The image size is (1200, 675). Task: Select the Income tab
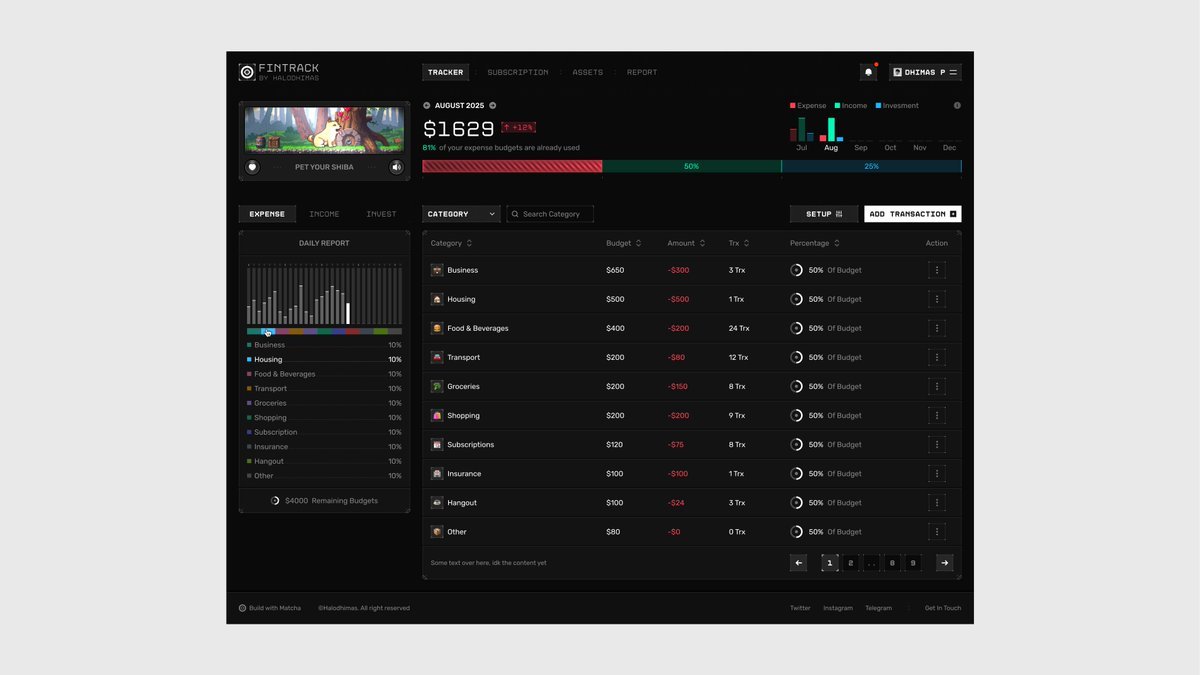pyautogui.click(x=324, y=214)
